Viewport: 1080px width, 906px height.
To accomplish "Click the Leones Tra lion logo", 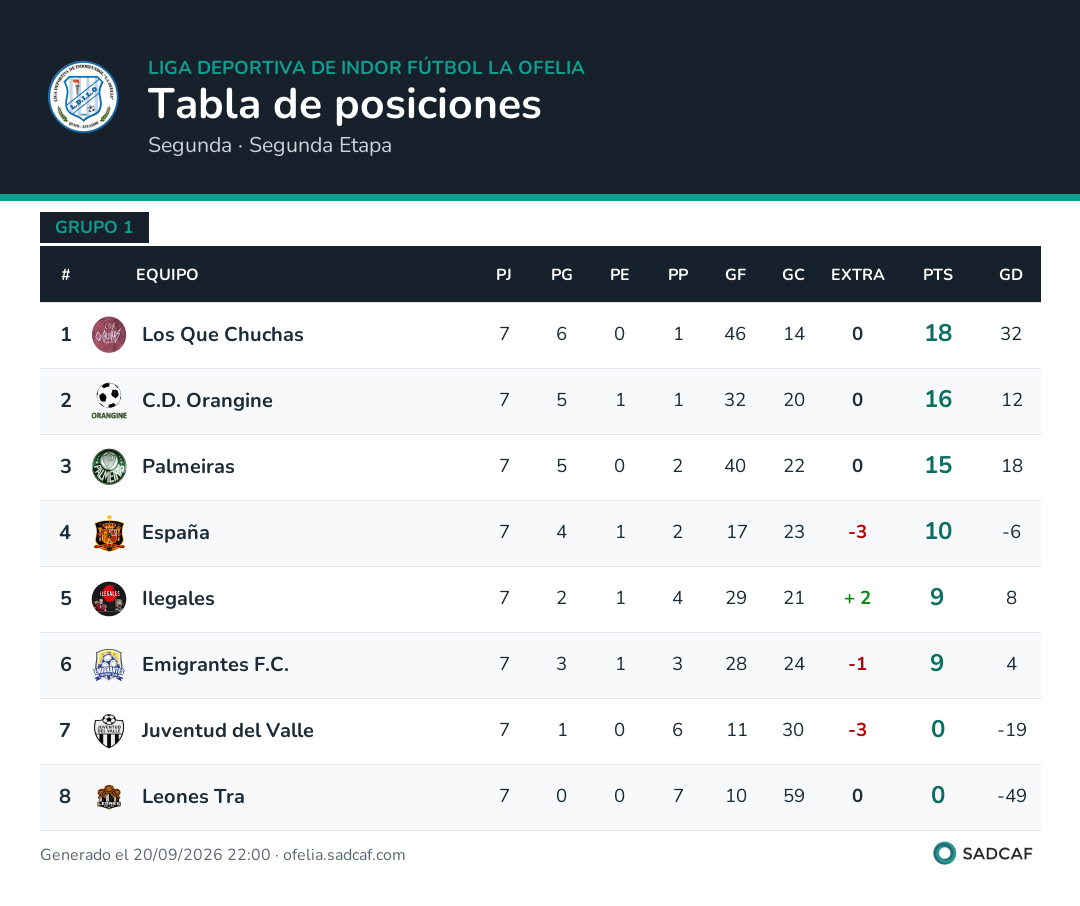I will 109,796.
